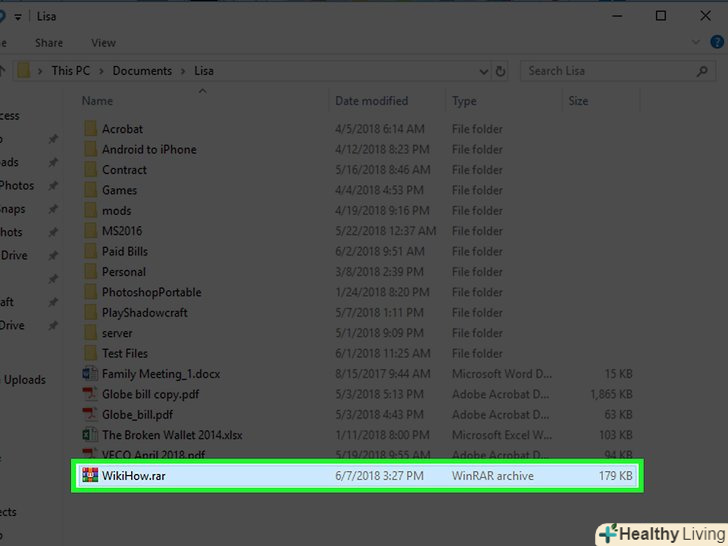Click the 8/15/2017 9:44 AM date cell
The width and height of the screenshot is (728, 546).
point(383,374)
